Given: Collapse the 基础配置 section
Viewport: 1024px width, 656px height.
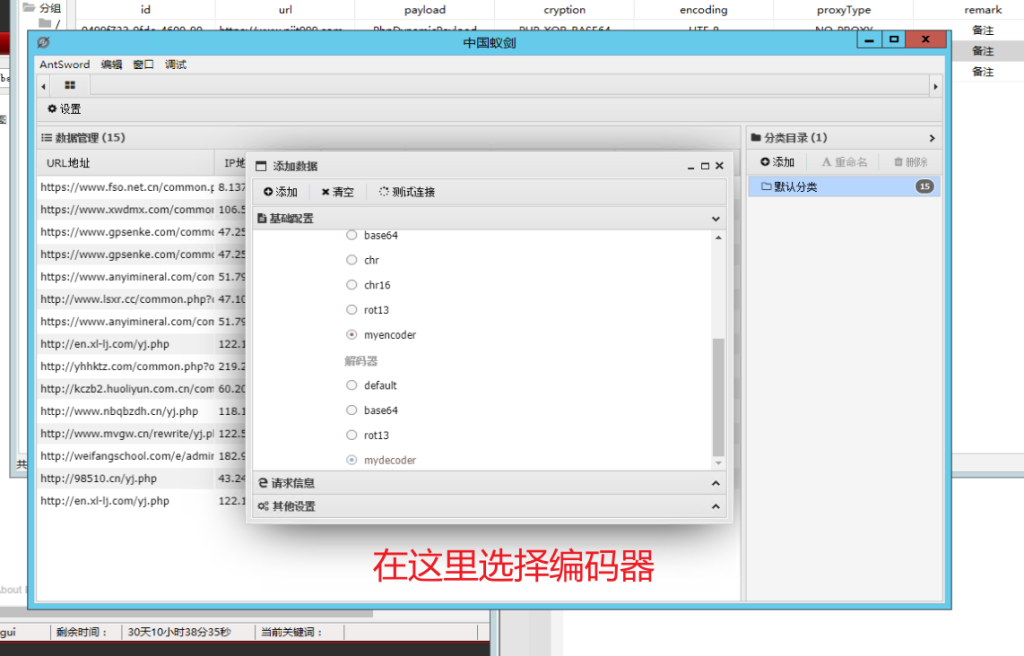Looking at the screenshot, I should [x=715, y=218].
